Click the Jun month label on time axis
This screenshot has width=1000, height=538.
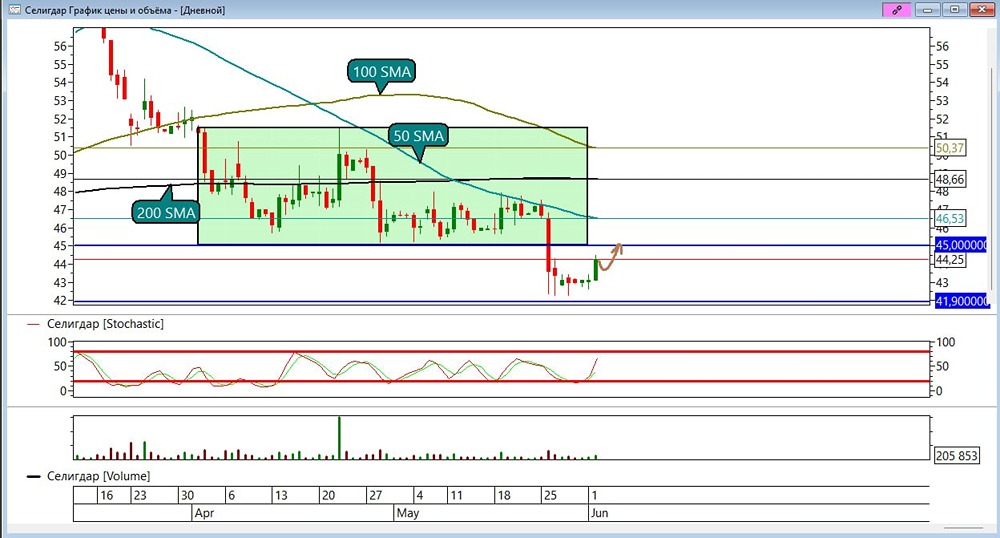(599, 513)
